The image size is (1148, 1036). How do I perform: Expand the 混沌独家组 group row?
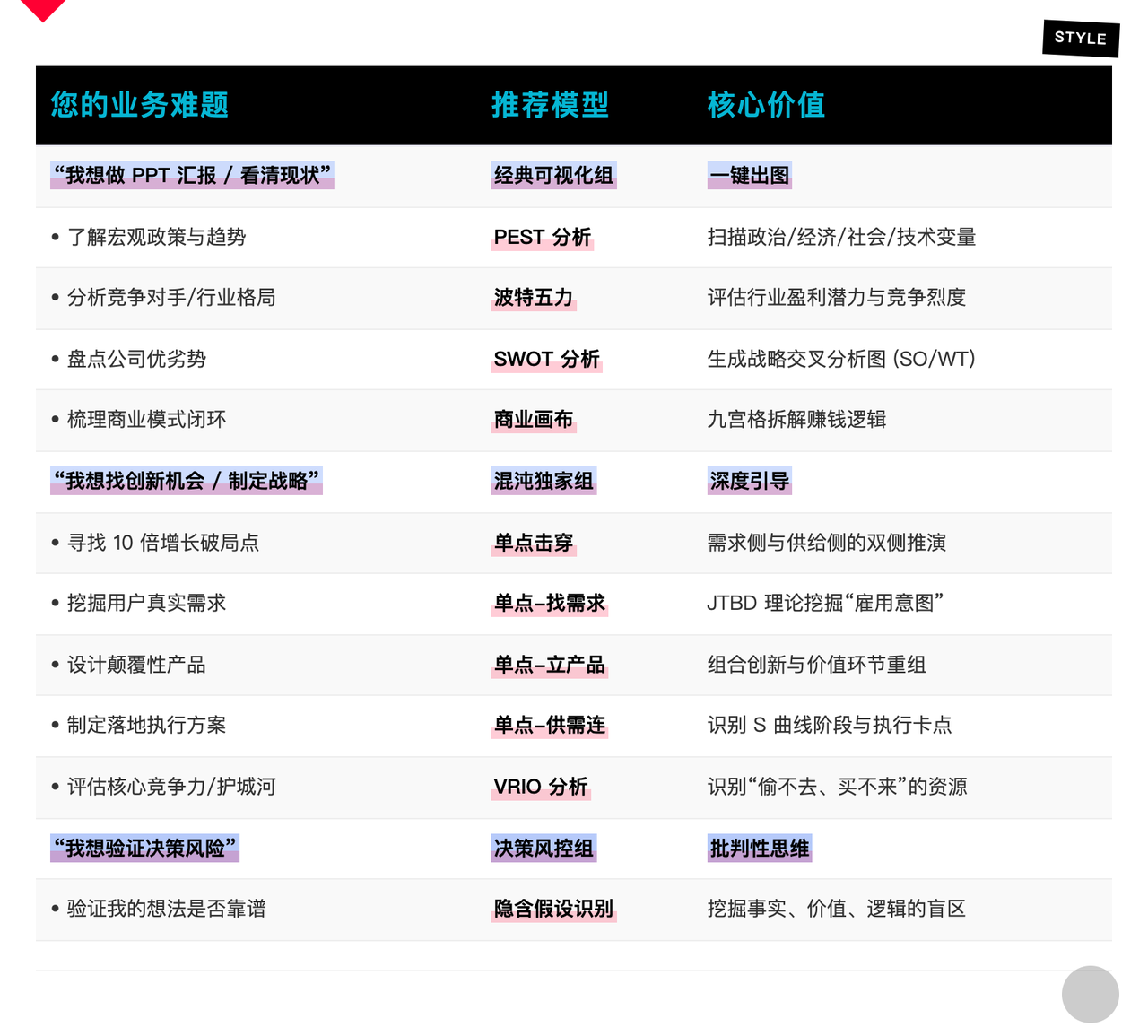(543, 482)
